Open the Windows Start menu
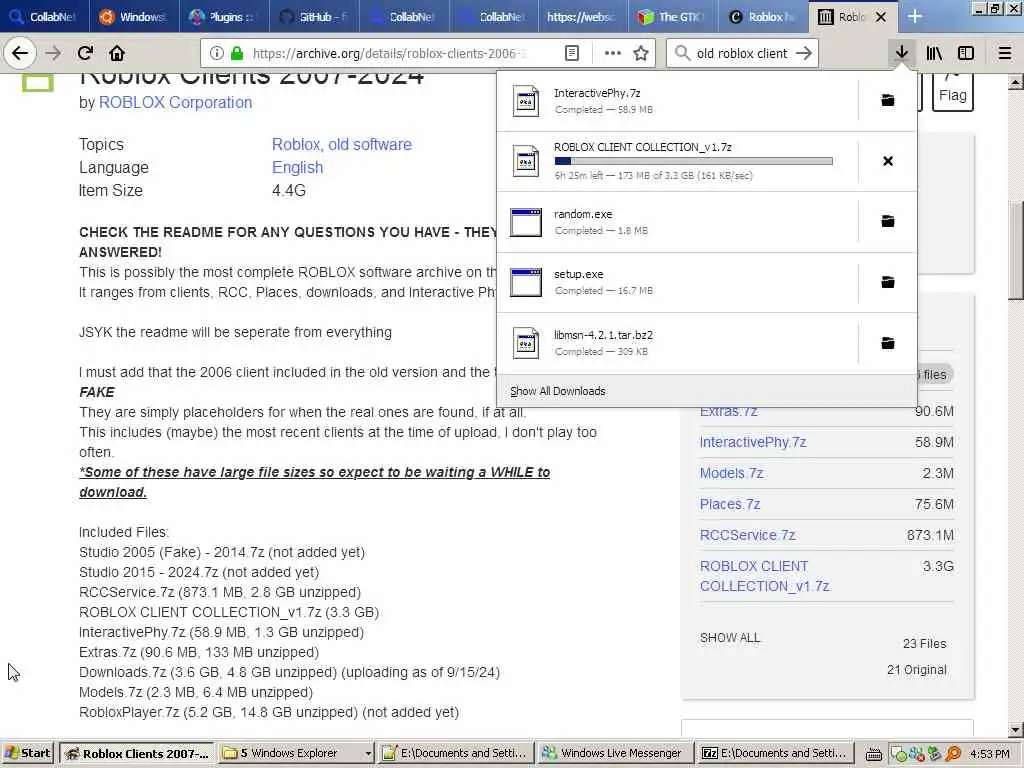Viewport: 1024px width, 768px height. (x=28, y=753)
